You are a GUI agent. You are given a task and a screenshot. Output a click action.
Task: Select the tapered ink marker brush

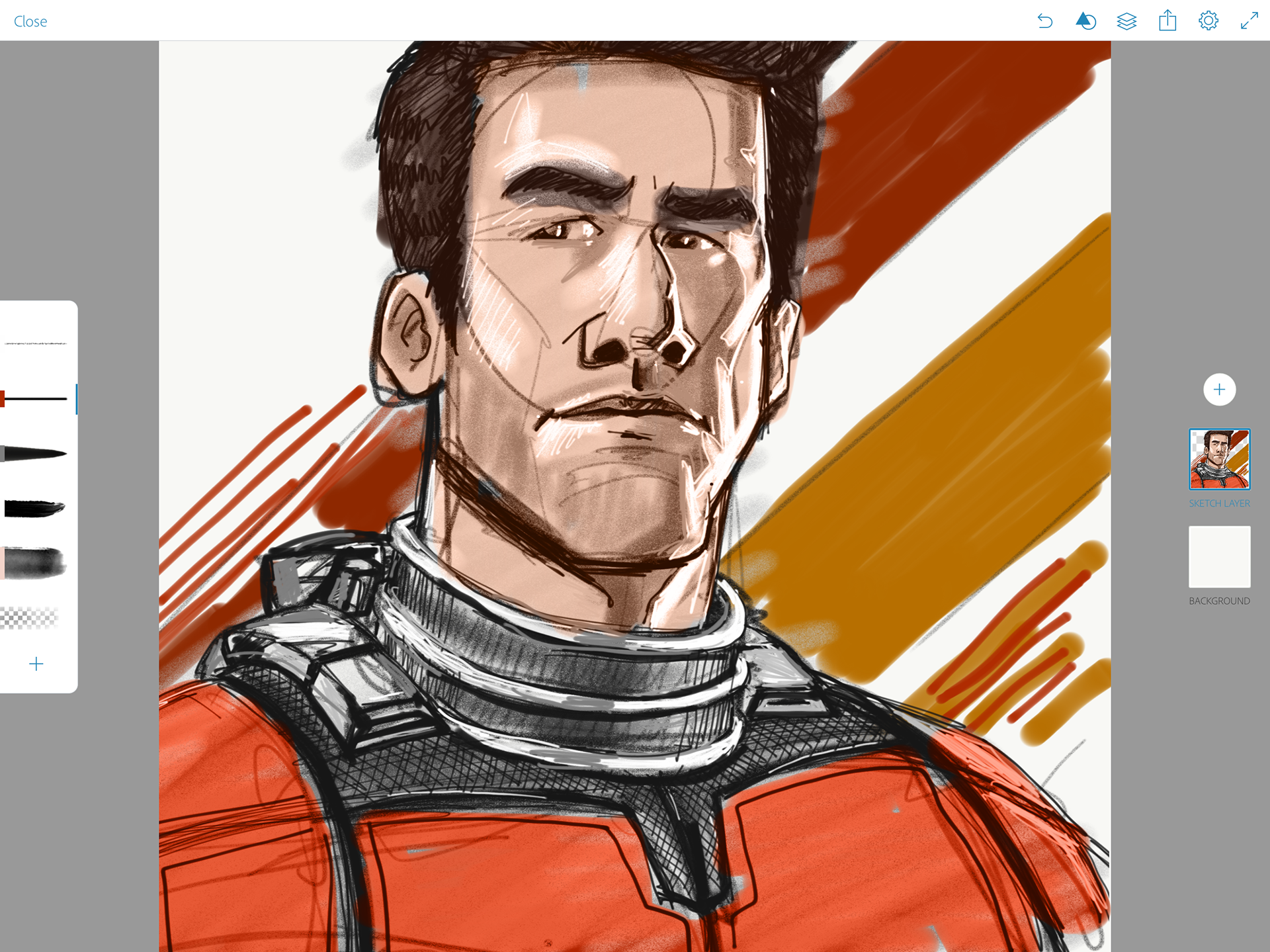[x=36, y=454]
